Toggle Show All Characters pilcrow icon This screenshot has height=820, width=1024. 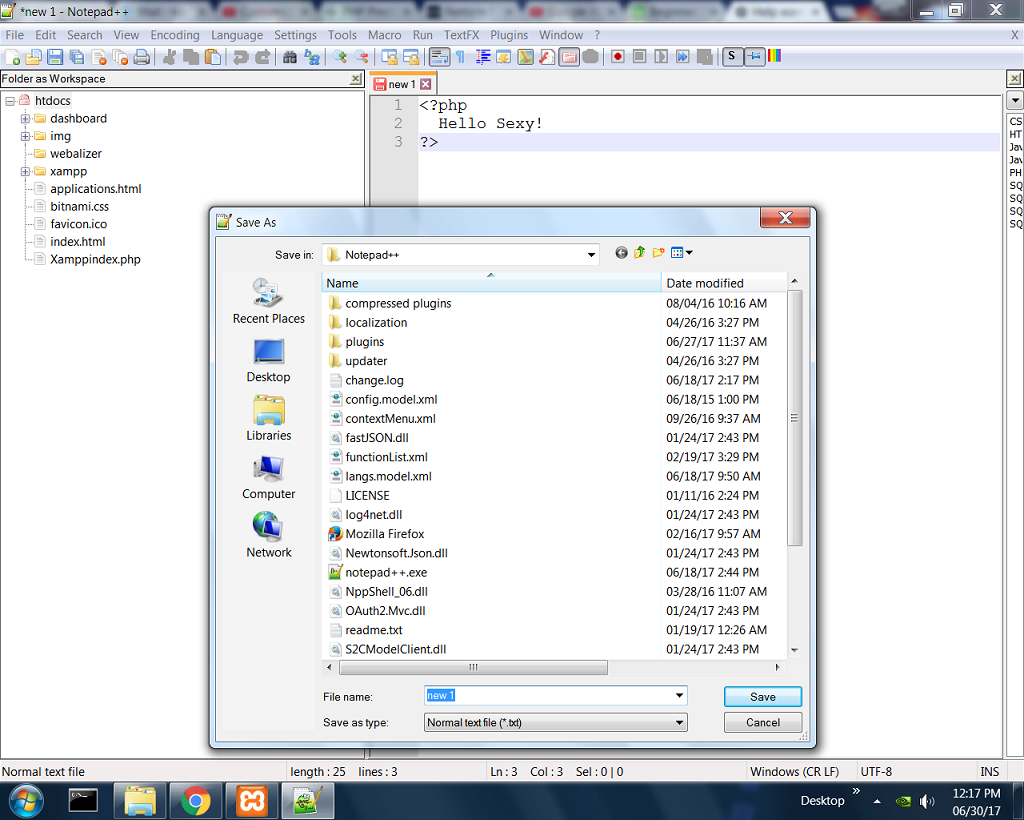(x=460, y=57)
